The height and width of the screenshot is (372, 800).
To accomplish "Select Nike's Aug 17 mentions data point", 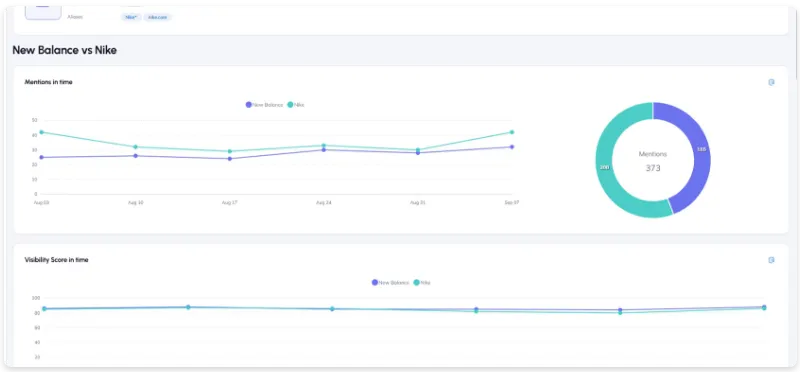I will pyautogui.click(x=230, y=151).
